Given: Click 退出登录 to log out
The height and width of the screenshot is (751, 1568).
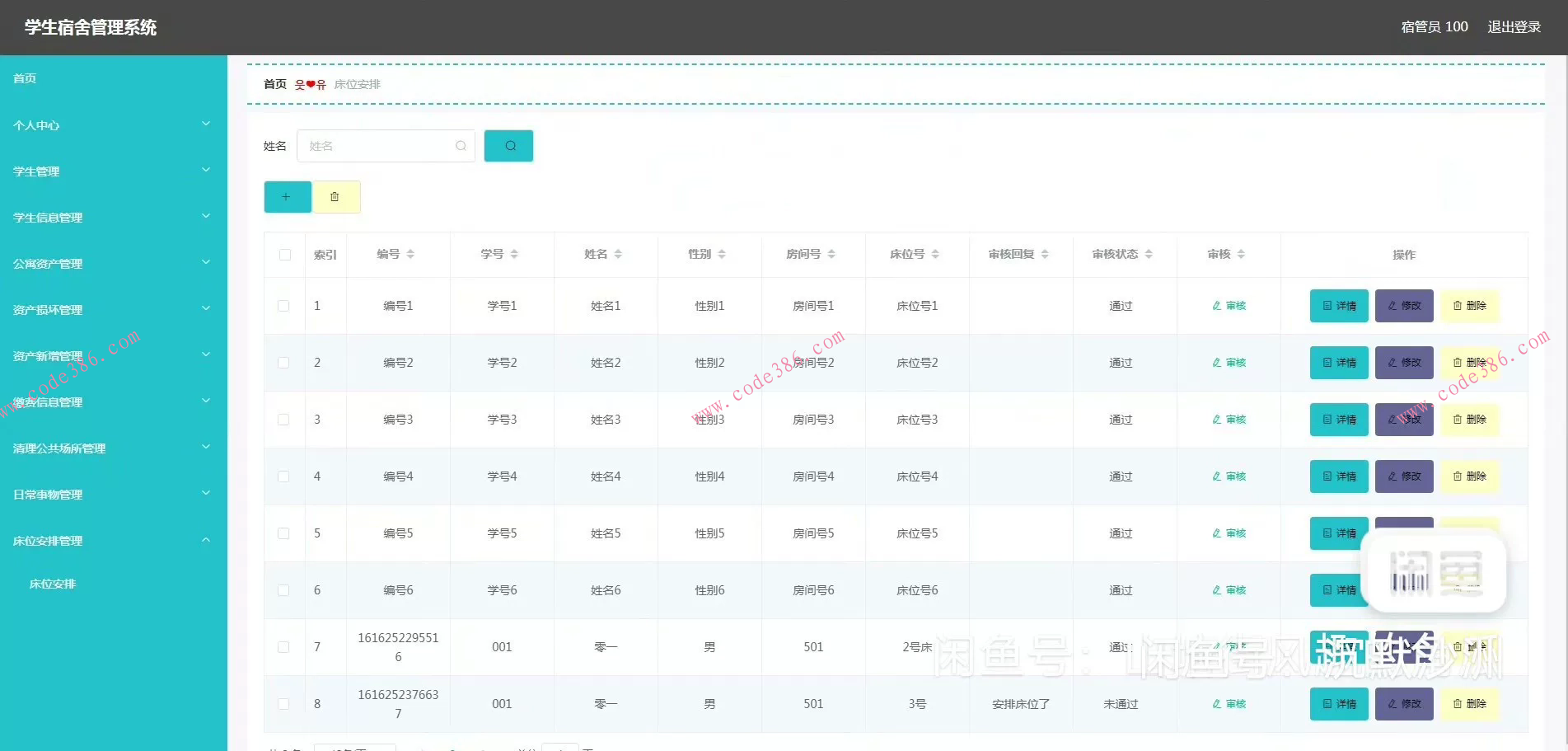Looking at the screenshot, I should click(x=1514, y=27).
